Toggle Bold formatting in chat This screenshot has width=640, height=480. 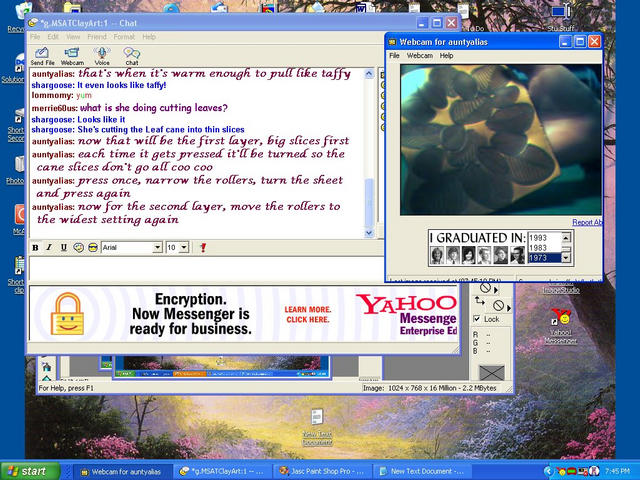[x=36, y=247]
